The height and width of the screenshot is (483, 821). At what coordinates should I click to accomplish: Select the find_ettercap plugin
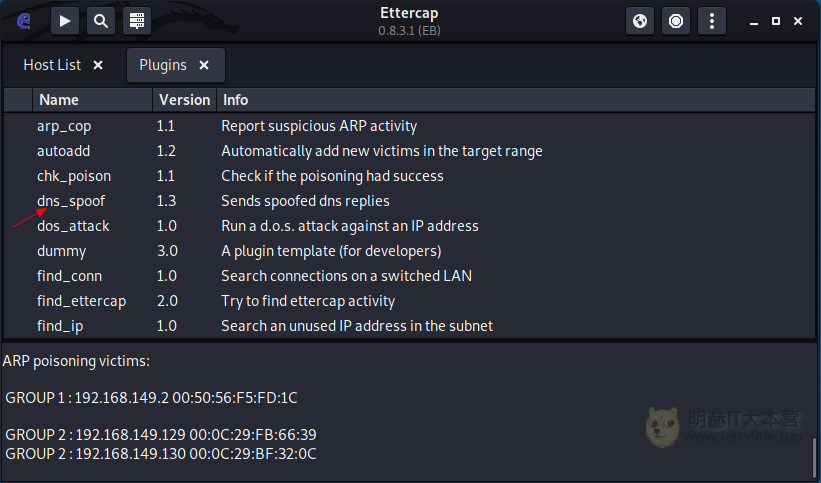pyautogui.click(x=409, y=301)
